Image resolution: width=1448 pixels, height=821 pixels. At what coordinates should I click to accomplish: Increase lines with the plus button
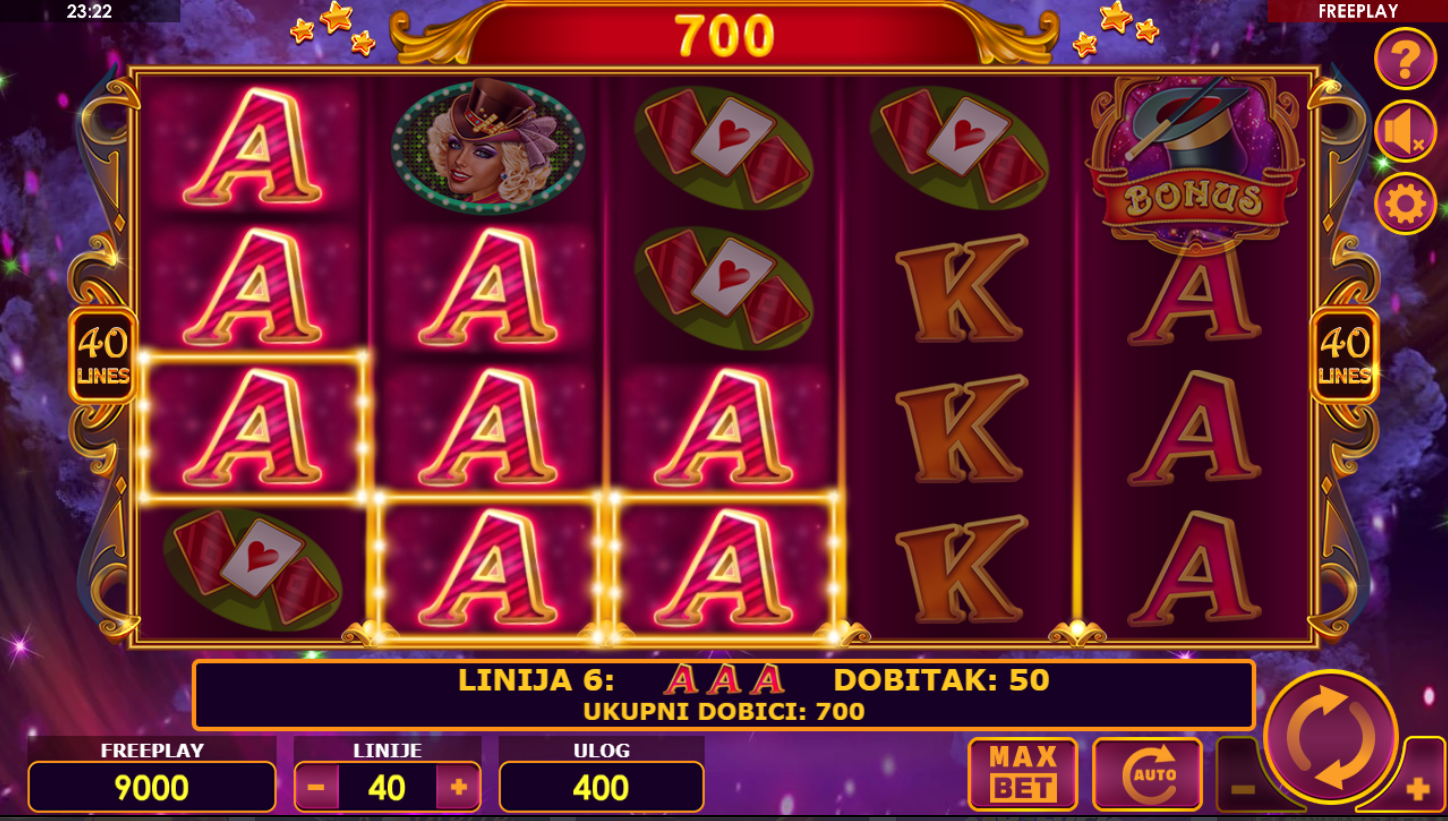458,788
